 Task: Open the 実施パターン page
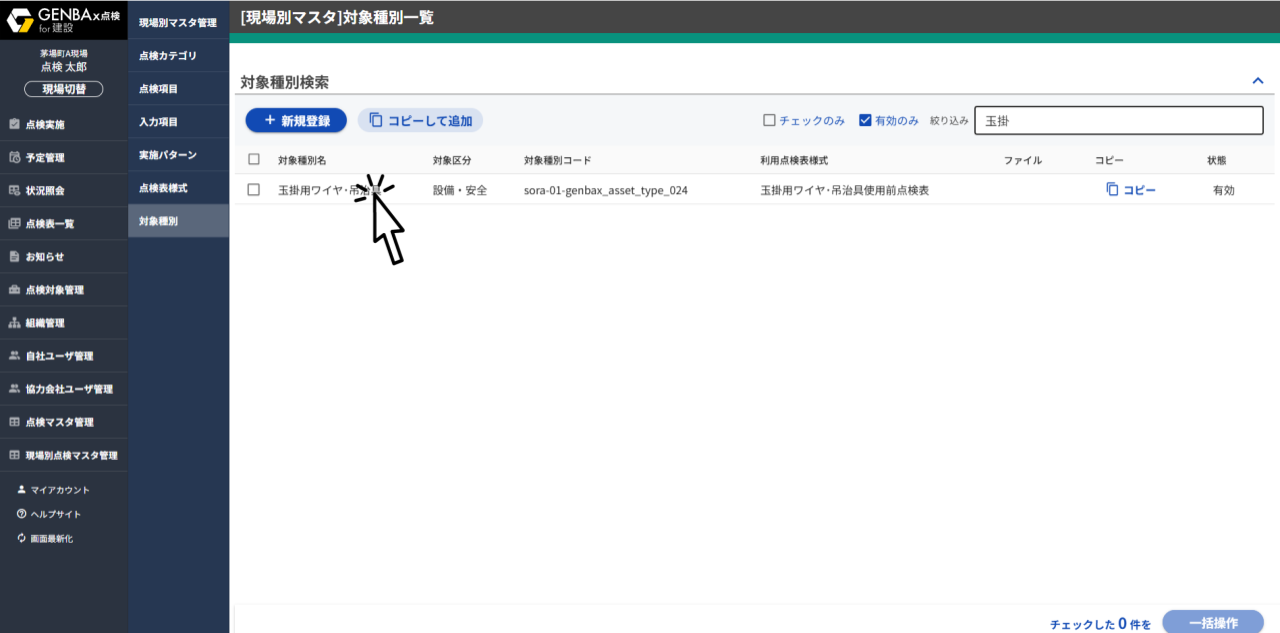point(178,154)
